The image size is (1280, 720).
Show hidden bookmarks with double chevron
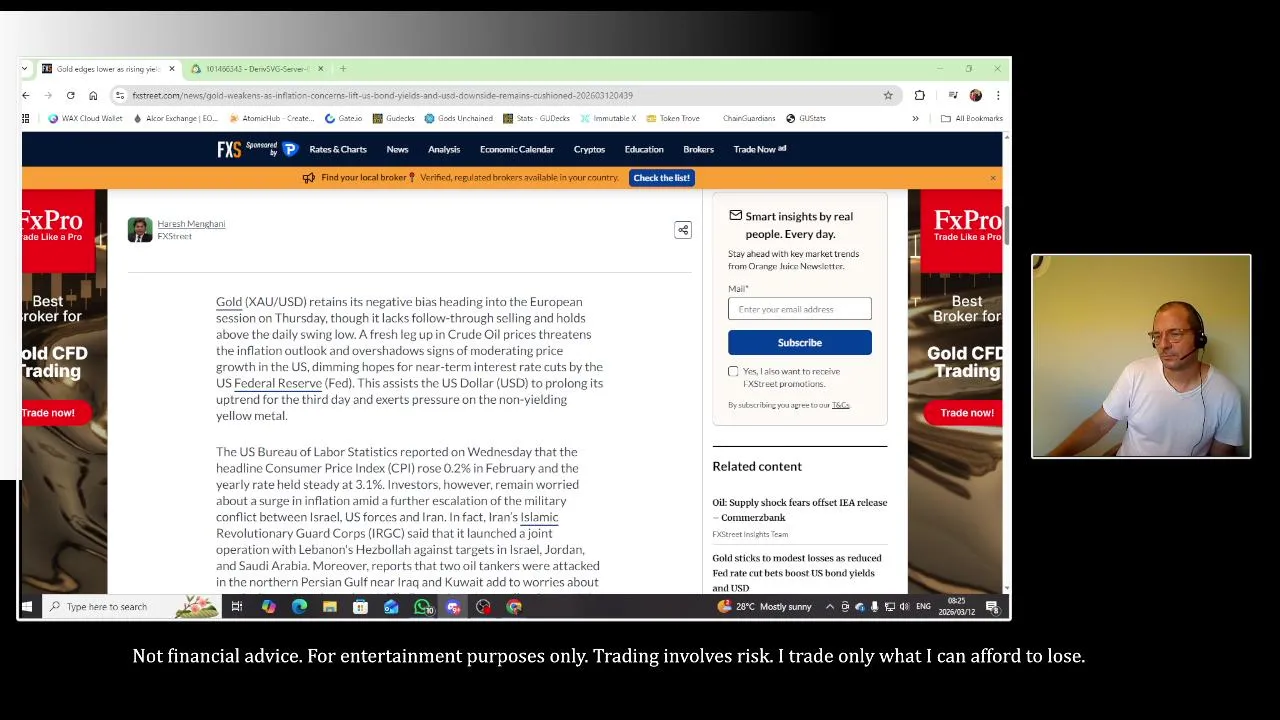point(915,118)
